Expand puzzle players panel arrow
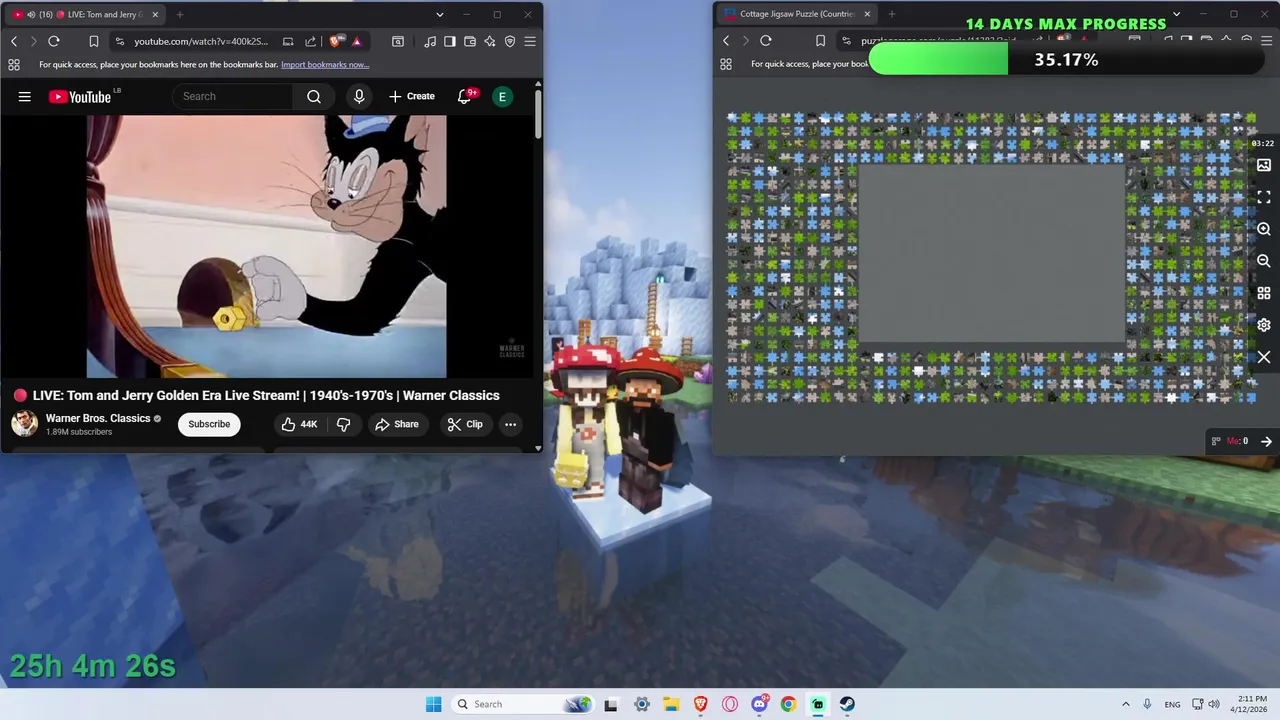This screenshot has width=1280, height=720. coord(1266,441)
